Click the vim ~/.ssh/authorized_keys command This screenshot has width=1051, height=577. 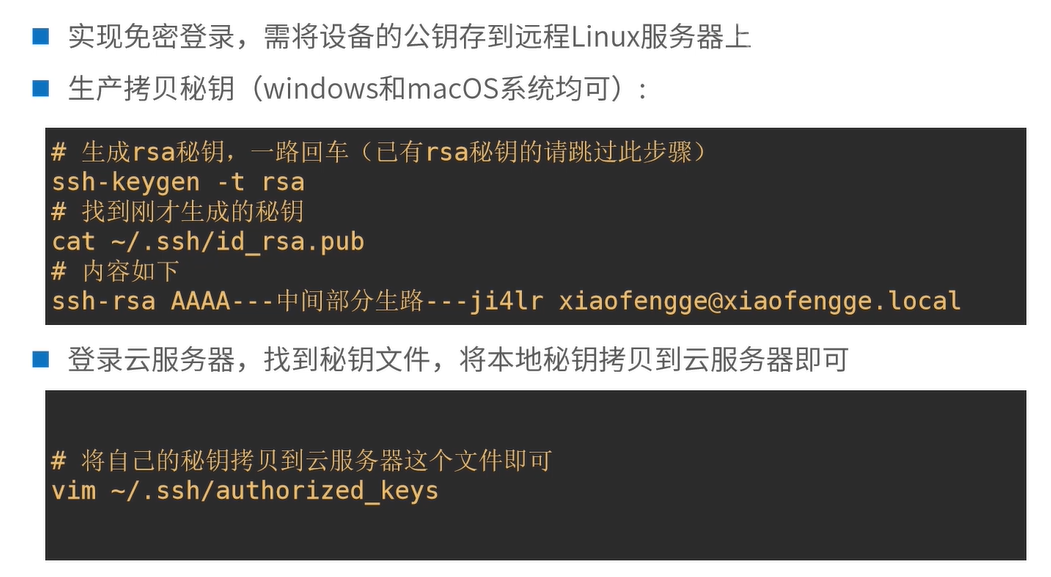[x=245, y=491]
